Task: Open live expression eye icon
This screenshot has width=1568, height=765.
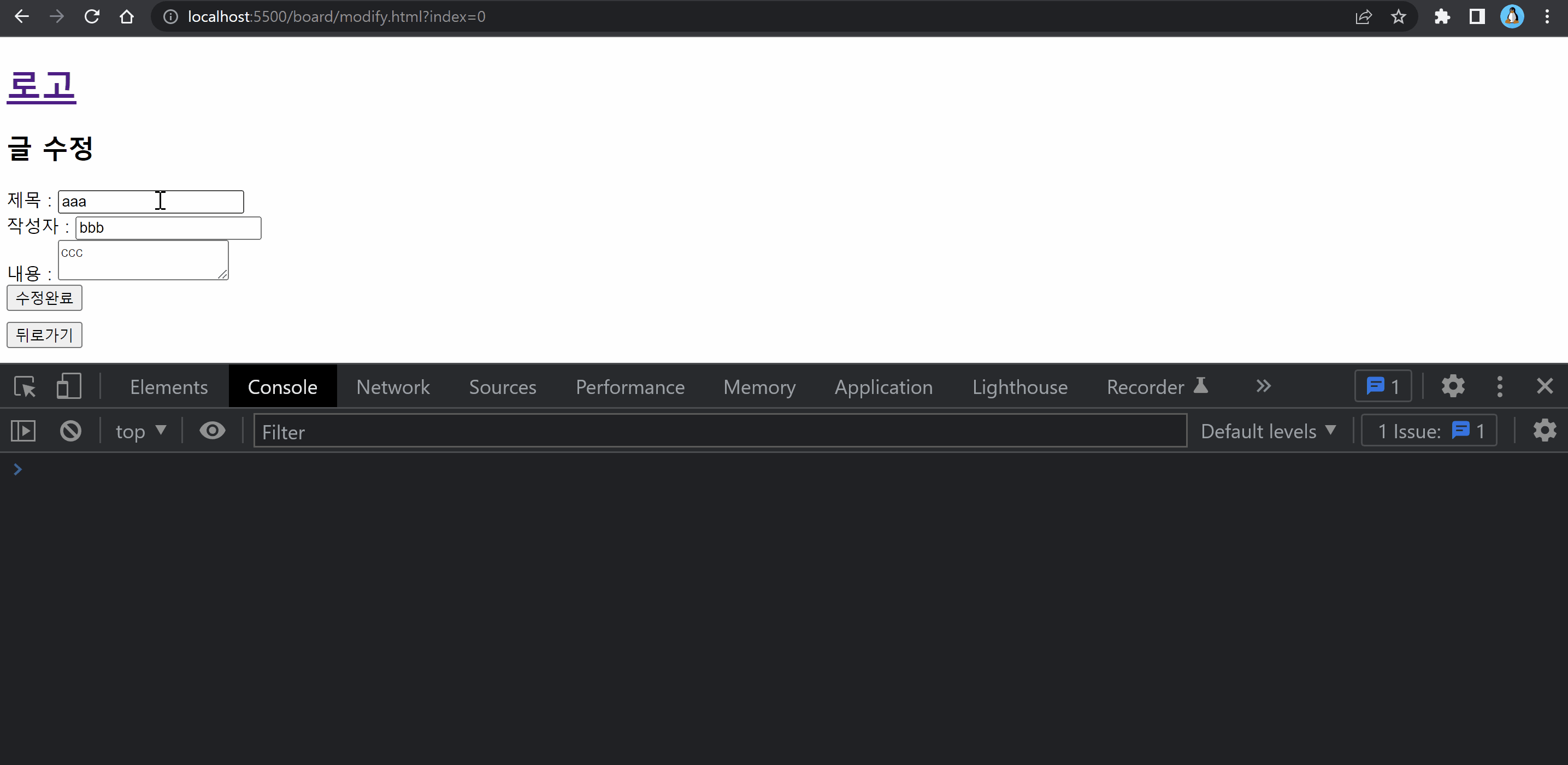Action: pyautogui.click(x=213, y=432)
